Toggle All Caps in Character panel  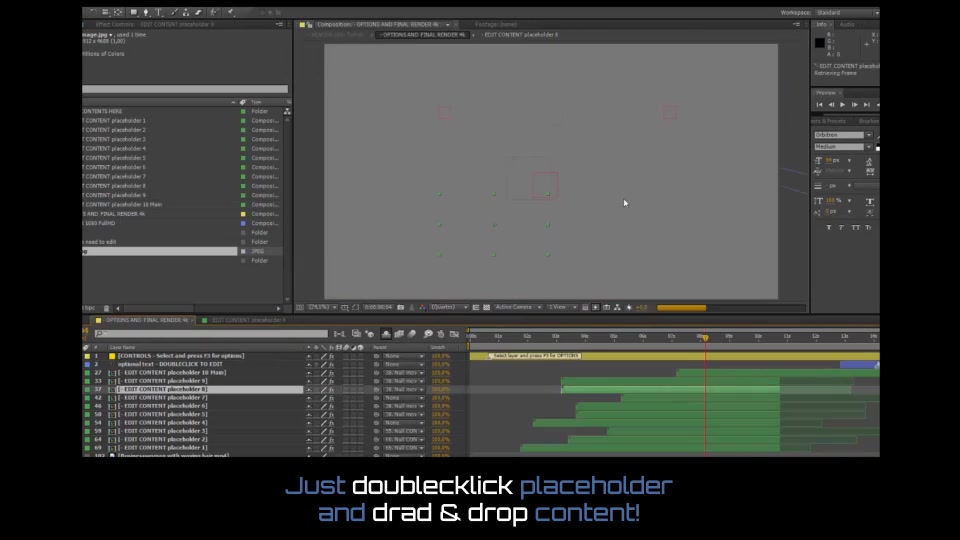coord(855,228)
